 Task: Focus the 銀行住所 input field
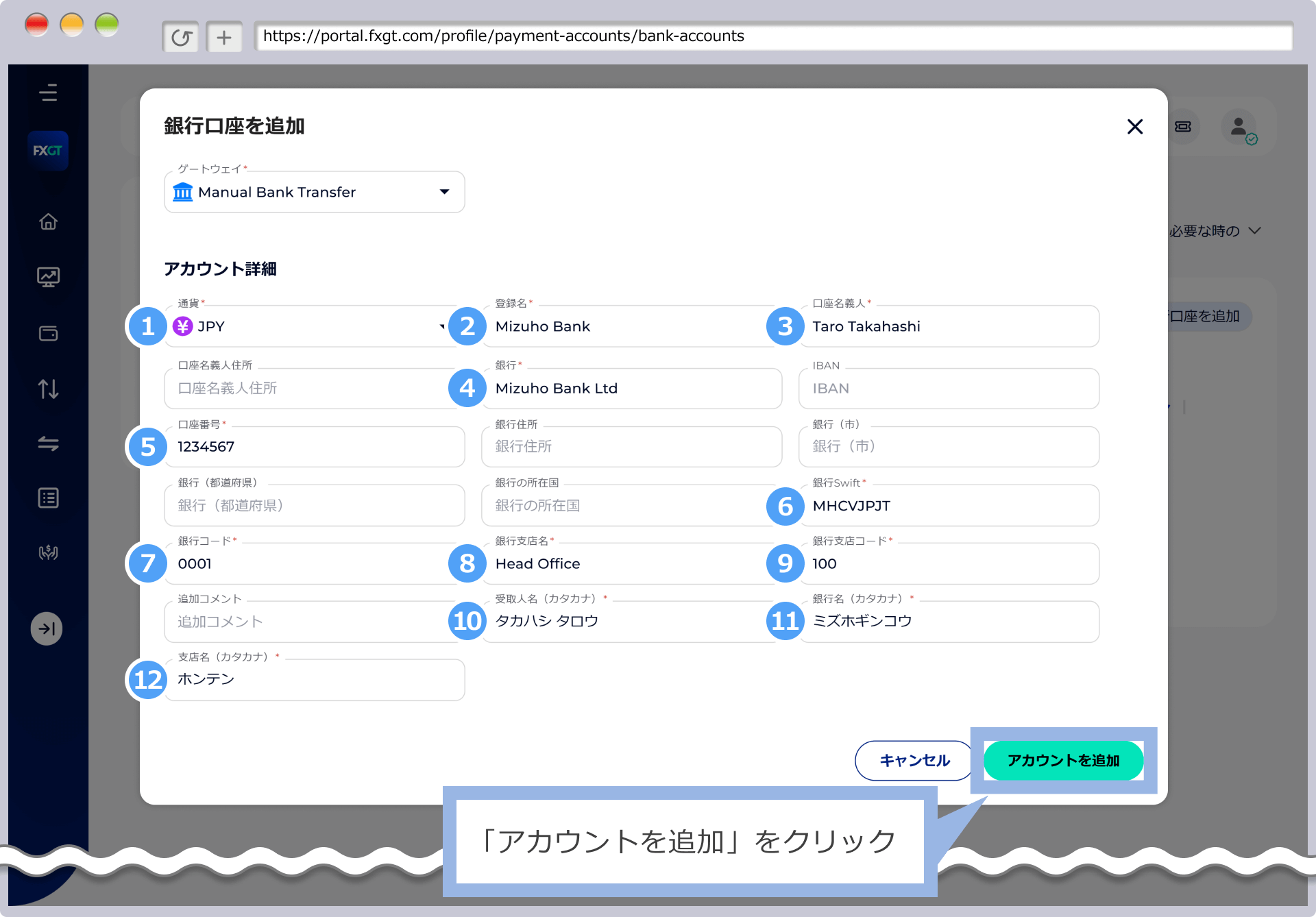pos(631,447)
